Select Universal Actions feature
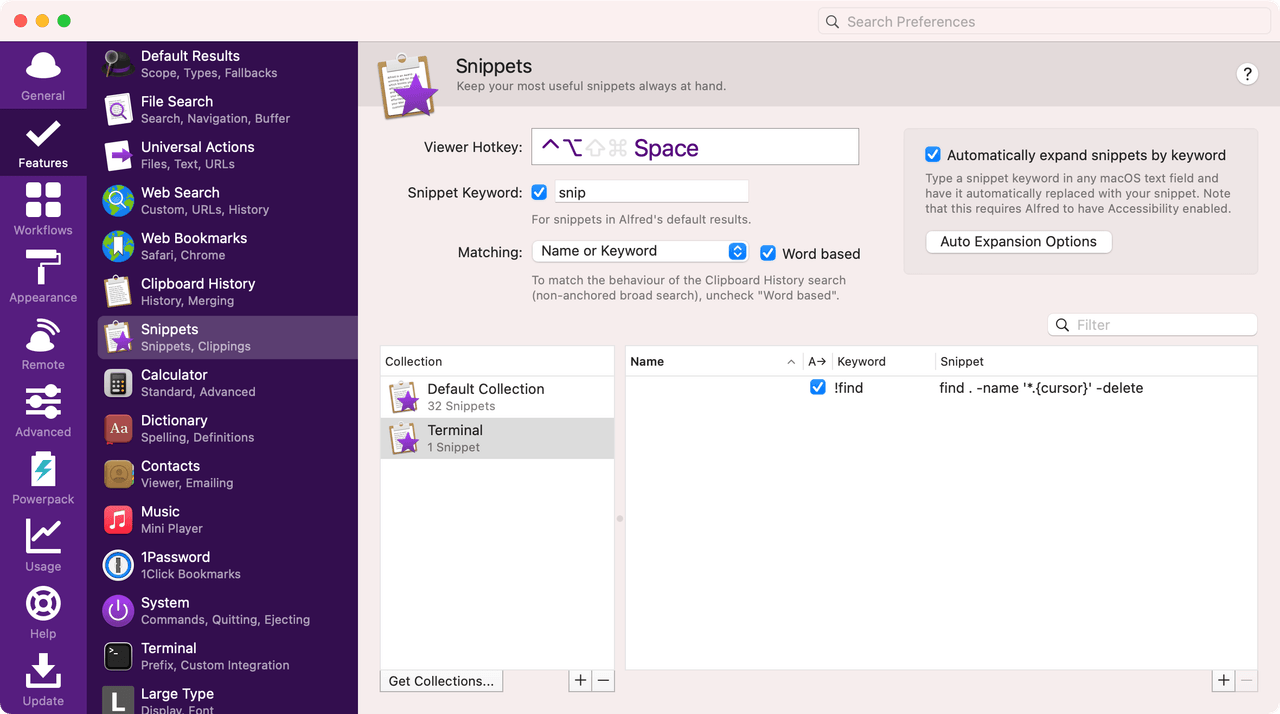1280x714 pixels. (228, 155)
